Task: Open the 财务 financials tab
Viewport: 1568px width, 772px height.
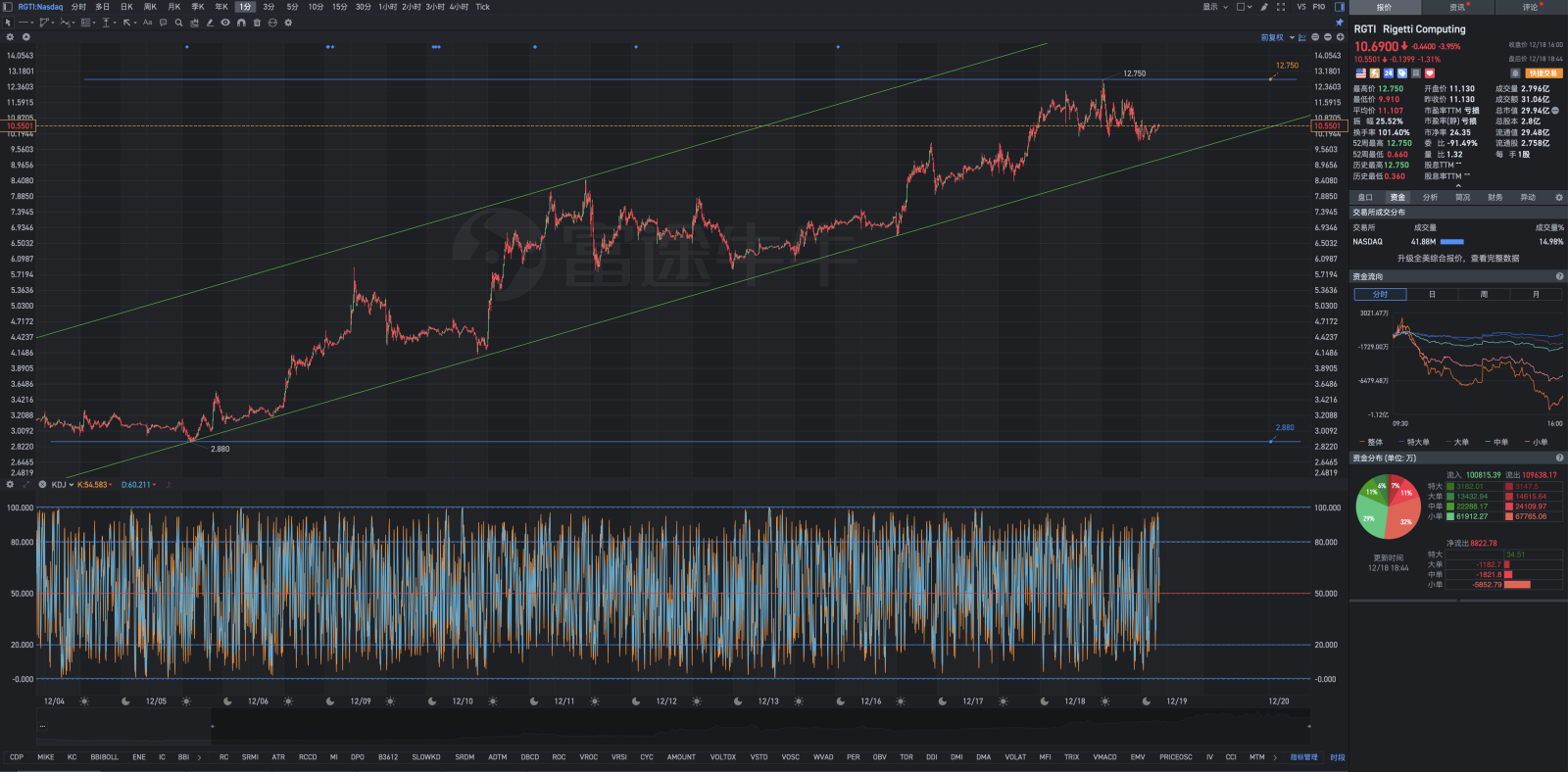Action: tap(1495, 198)
